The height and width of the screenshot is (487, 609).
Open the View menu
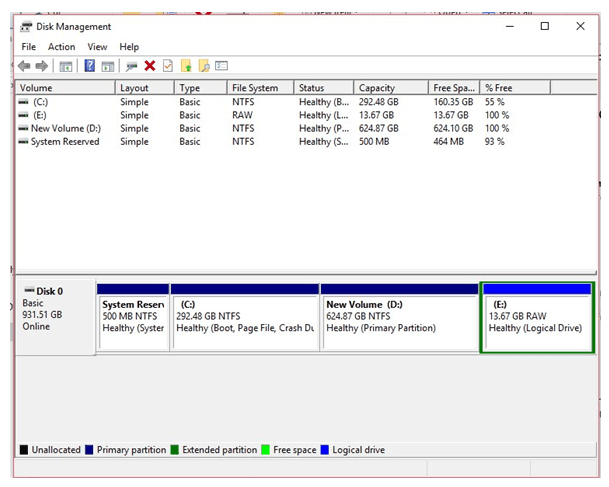pyautogui.click(x=97, y=47)
